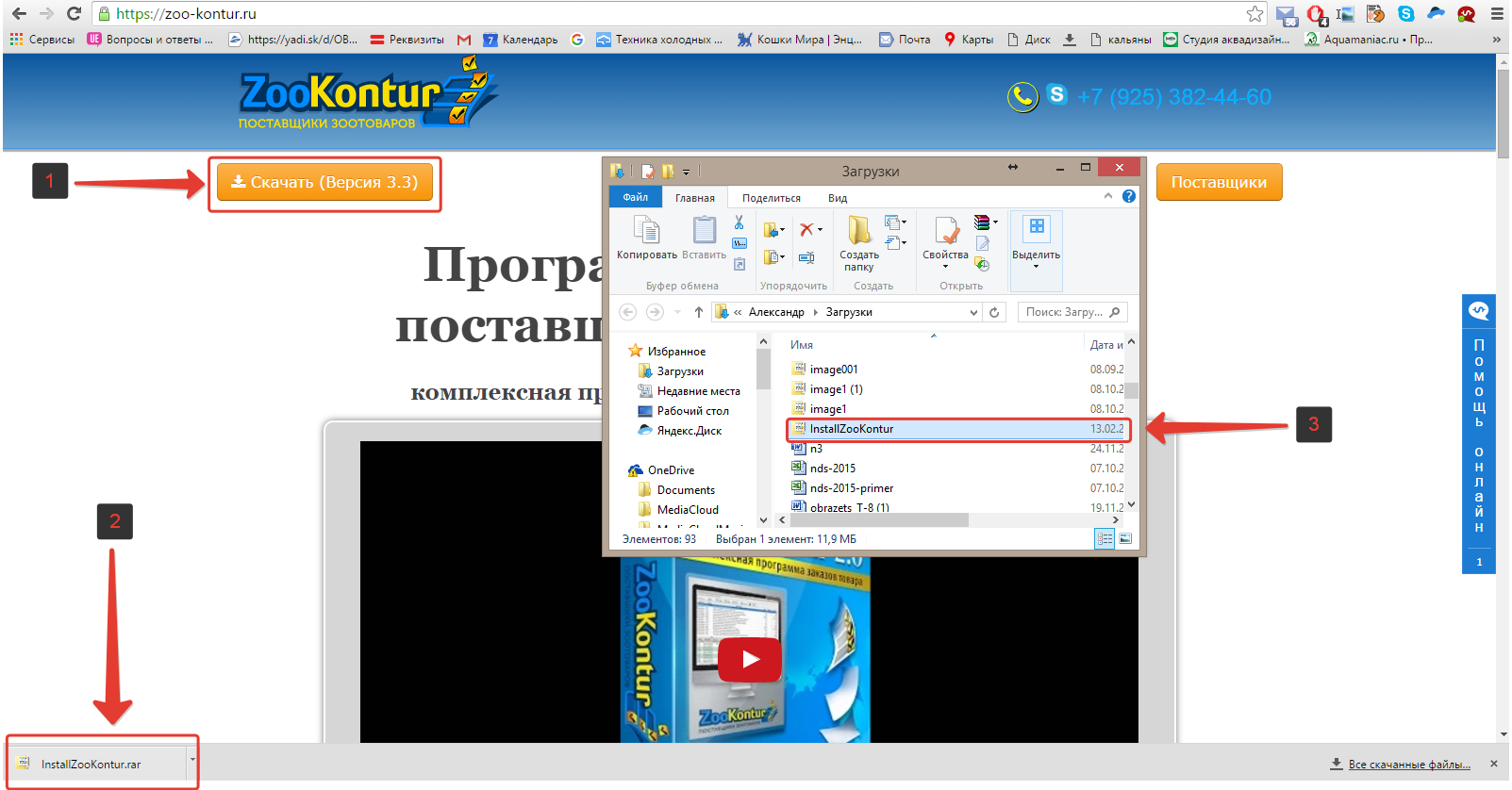Image resolution: width=1512 pixels, height=790 pixels.
Task: Open the WinRAR open-with dropdown
Action: coord(986,222)
